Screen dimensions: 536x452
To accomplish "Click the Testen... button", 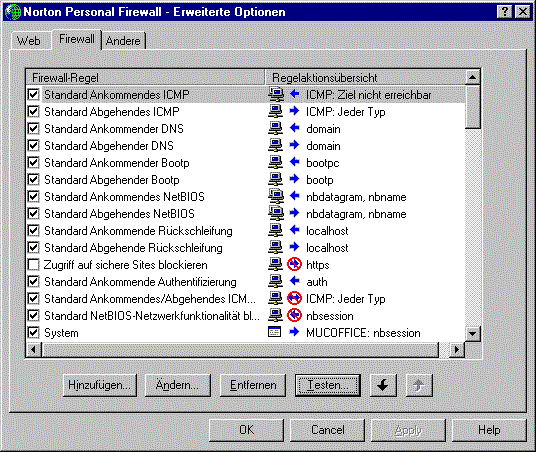I will (328, 385).
